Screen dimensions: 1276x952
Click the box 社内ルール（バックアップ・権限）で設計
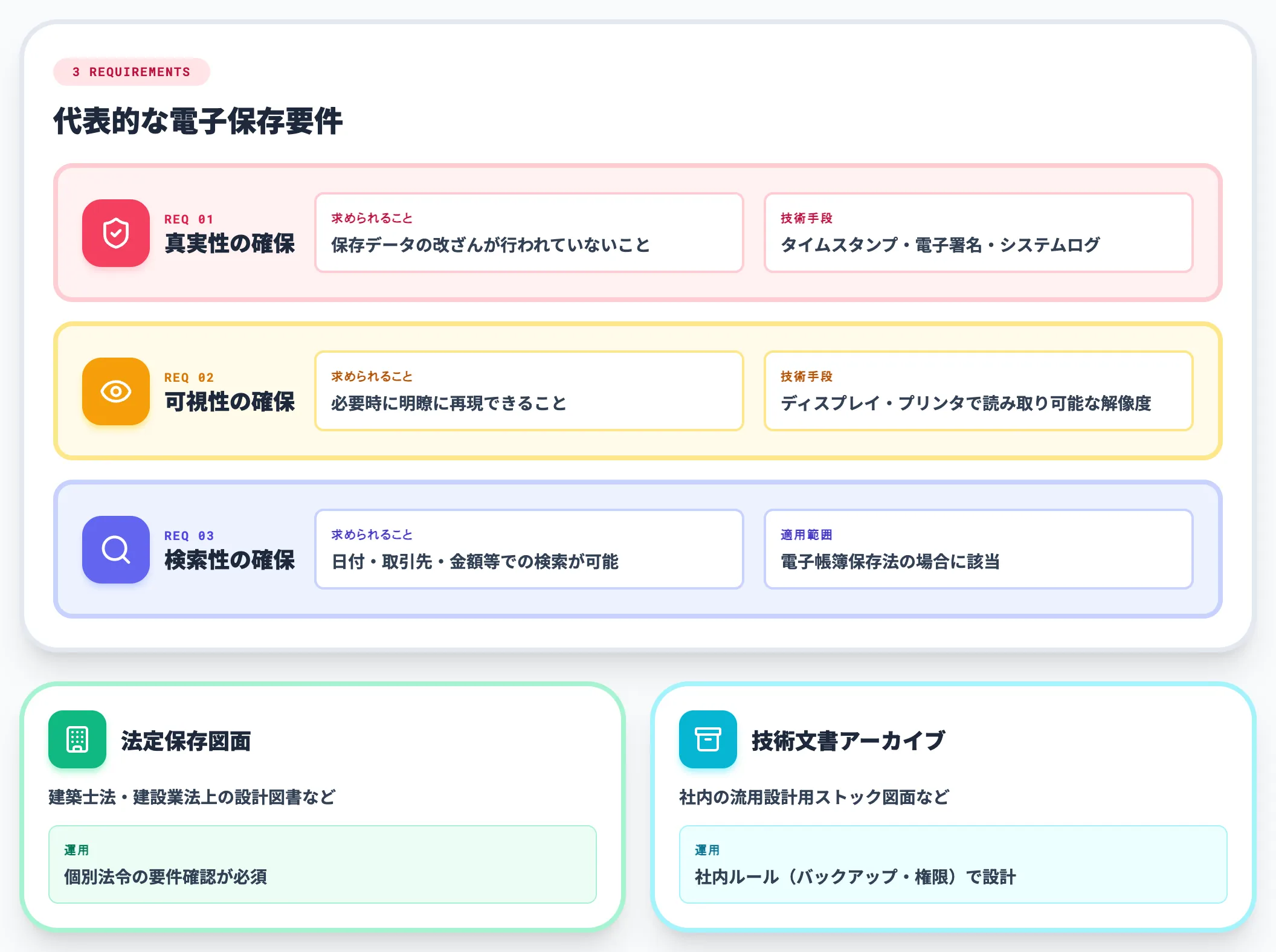pyautogui.click(x=953, y=864)
